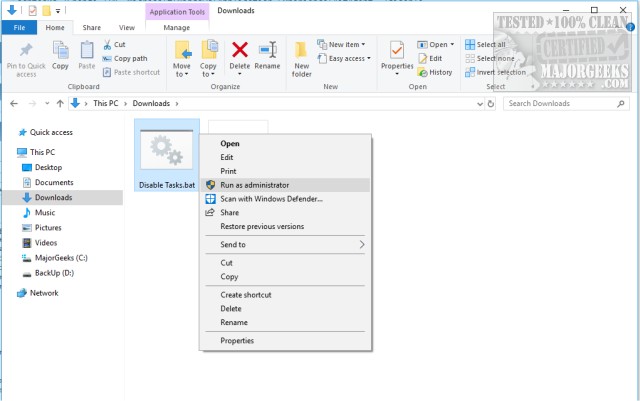Image resolution: width=640 pixels, height=401 pixels.
Task: Select the Disable Tasks.bat file
Action: pos(167,155)
